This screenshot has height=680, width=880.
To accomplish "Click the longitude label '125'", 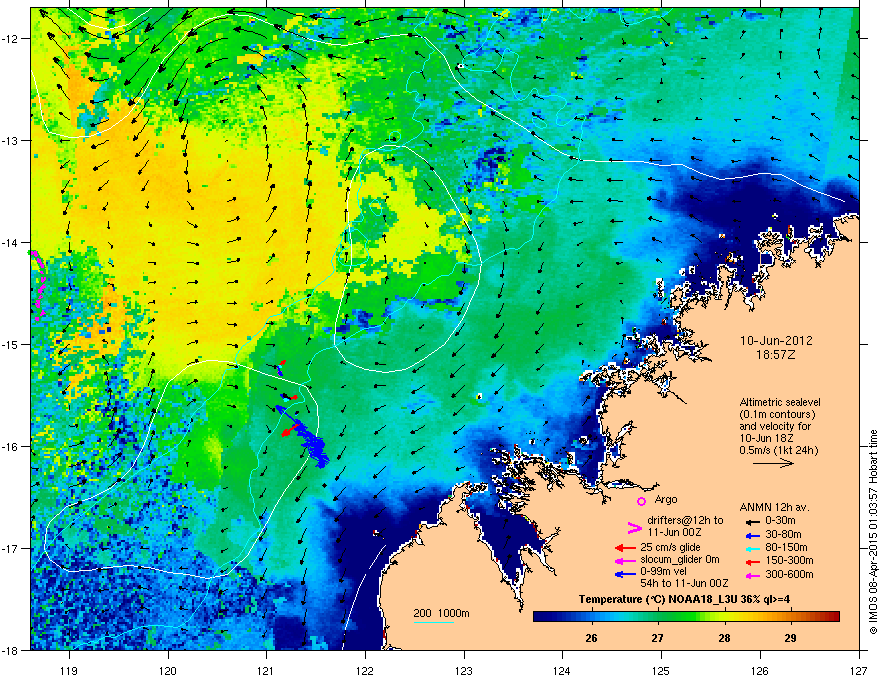I will click(662, 670).
